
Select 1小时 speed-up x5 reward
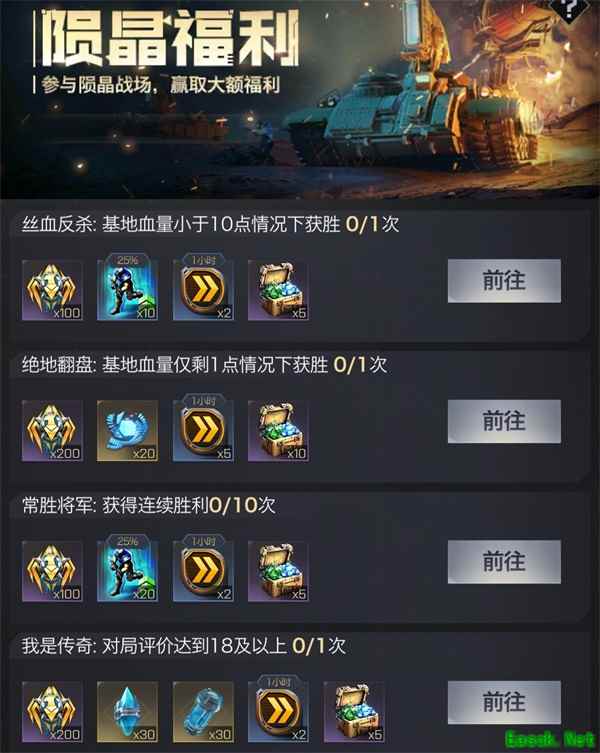coord(203,427)
